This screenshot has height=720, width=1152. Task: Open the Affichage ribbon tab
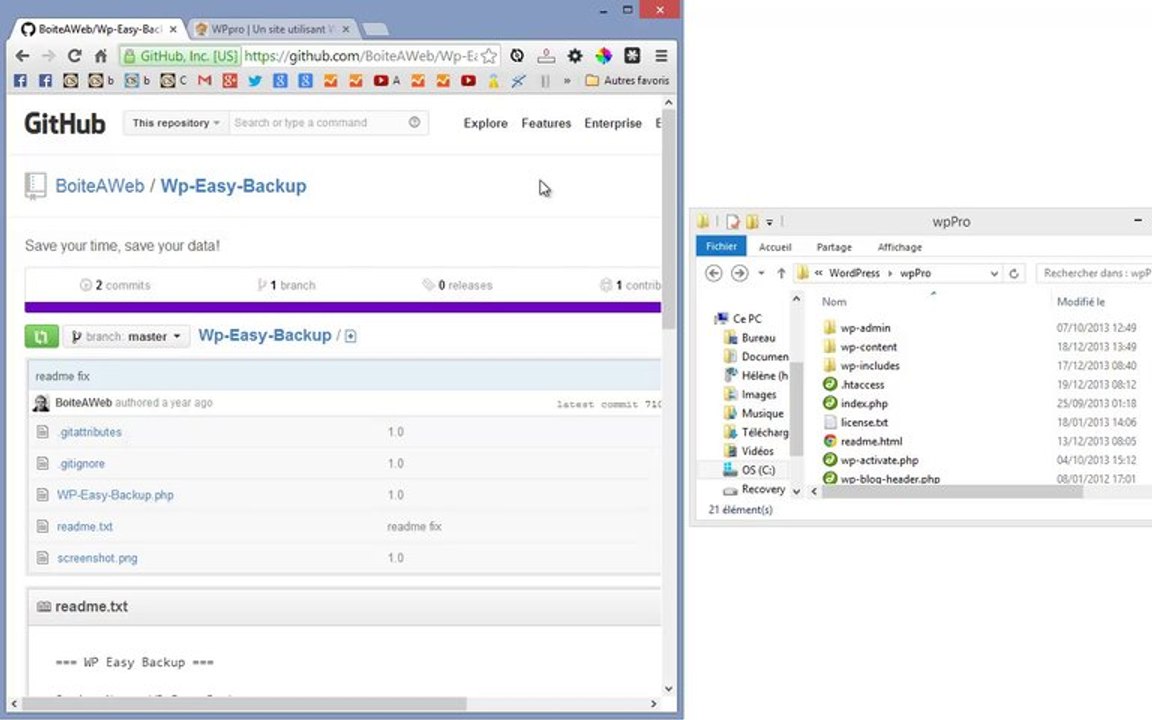click(899, 247)
